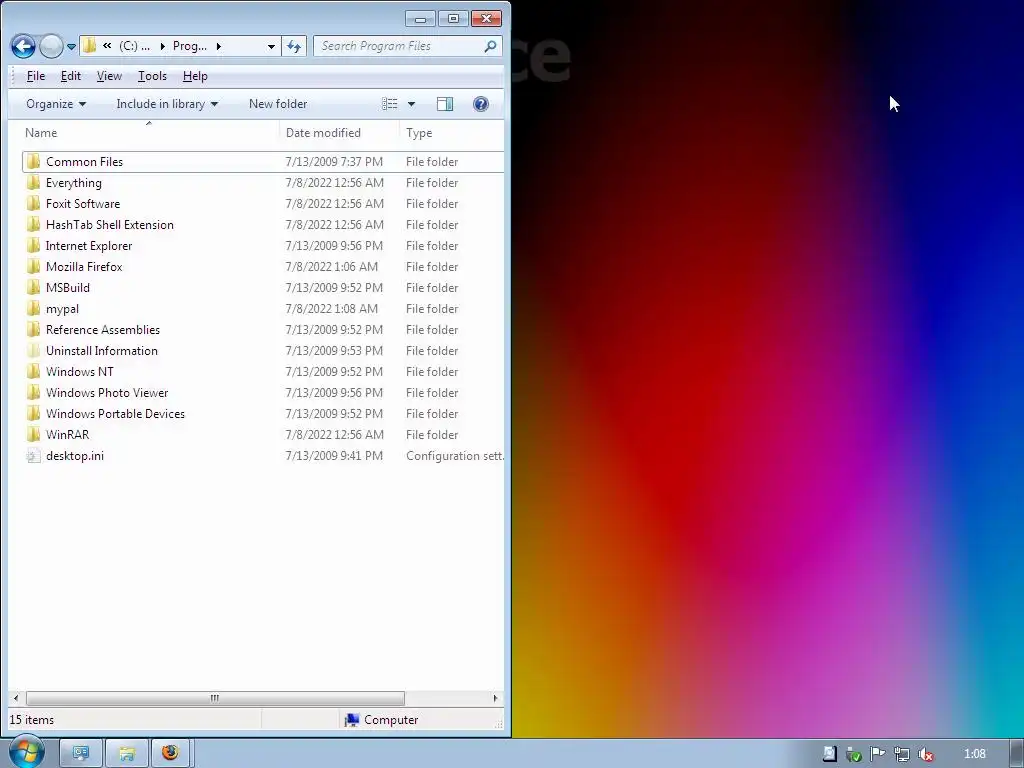Select the Windows NT folder icon
Screen dimensions: 1024x768
tap(33, 372)
